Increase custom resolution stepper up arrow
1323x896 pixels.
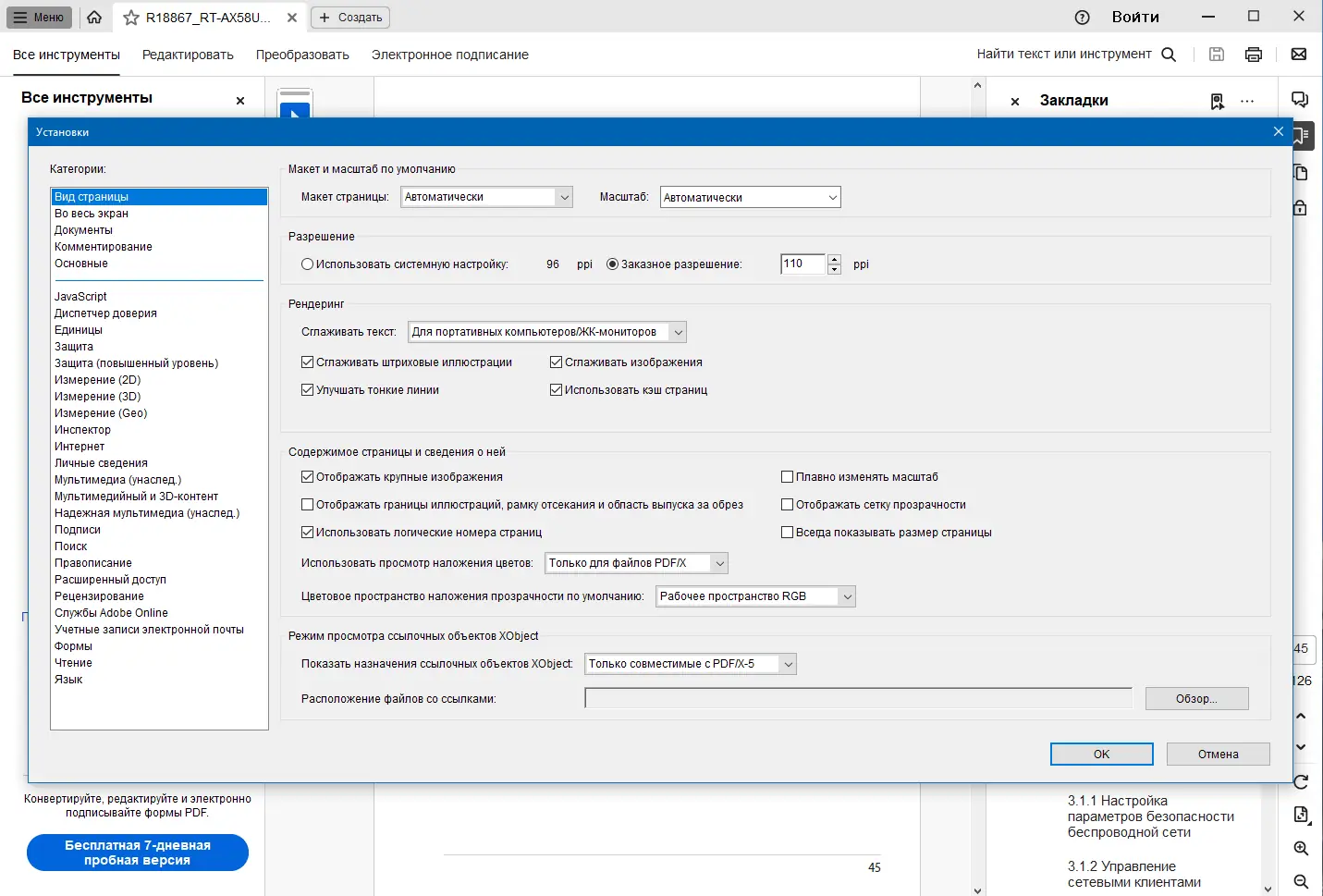[834, 259]
